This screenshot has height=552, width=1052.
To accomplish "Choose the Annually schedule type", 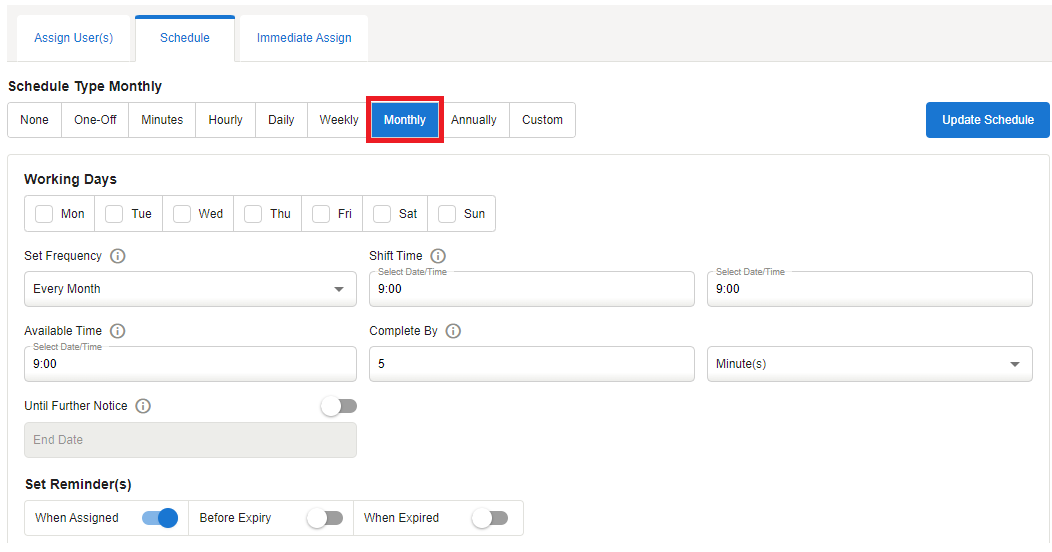I will pyautogui.click(x=473, y=120).
